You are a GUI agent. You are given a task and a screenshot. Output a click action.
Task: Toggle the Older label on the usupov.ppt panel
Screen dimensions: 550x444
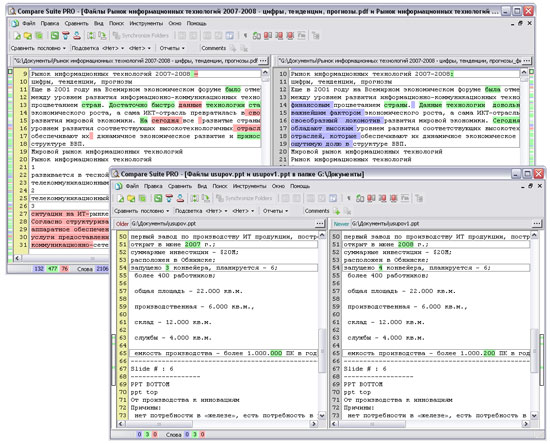pos(122,224)
